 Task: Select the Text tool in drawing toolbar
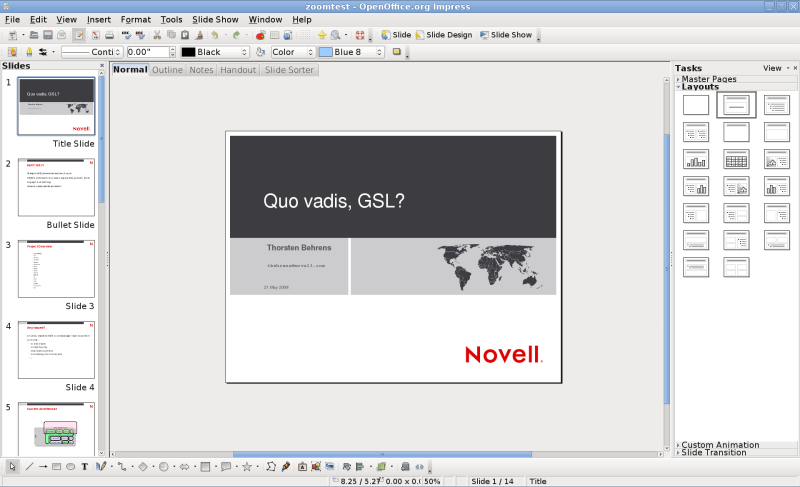tap(85, 466)
